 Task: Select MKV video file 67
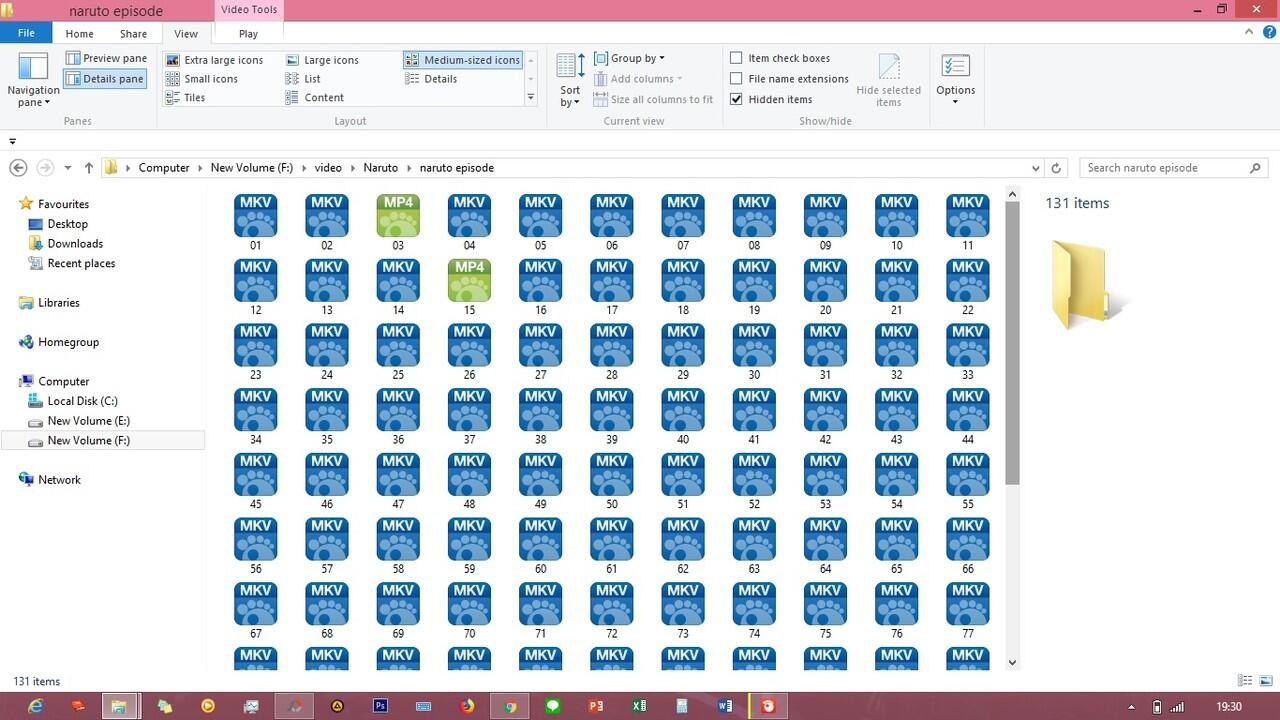pyautogui.click(x=255, y=611)
